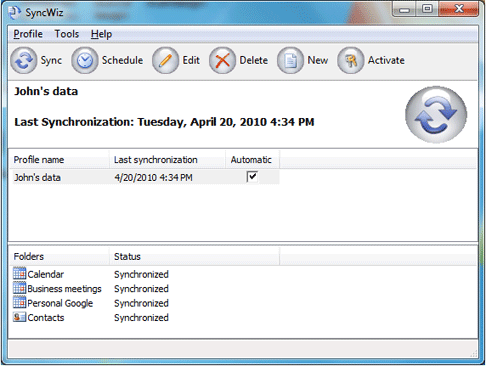Select the Contacts folder name
The image size is (486, 366).
(46, 318)
